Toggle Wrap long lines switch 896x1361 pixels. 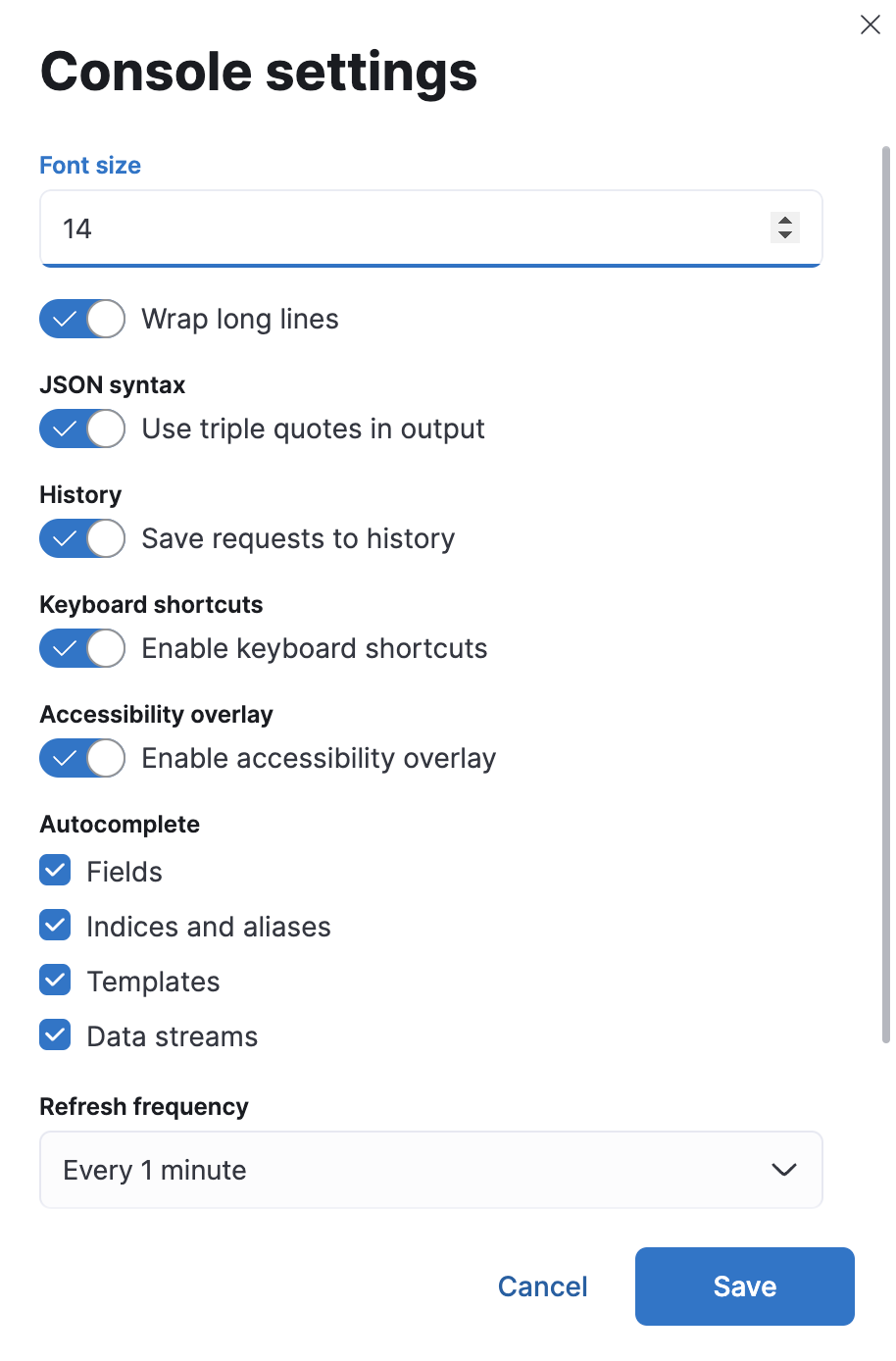click(x=82, y=319)
